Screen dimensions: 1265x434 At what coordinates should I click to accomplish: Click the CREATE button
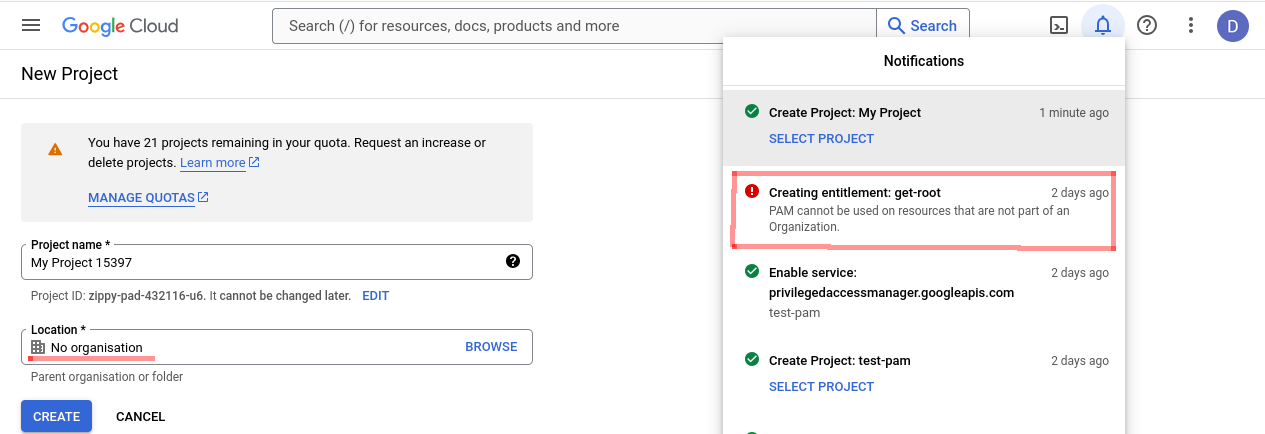tap(56, 416)
